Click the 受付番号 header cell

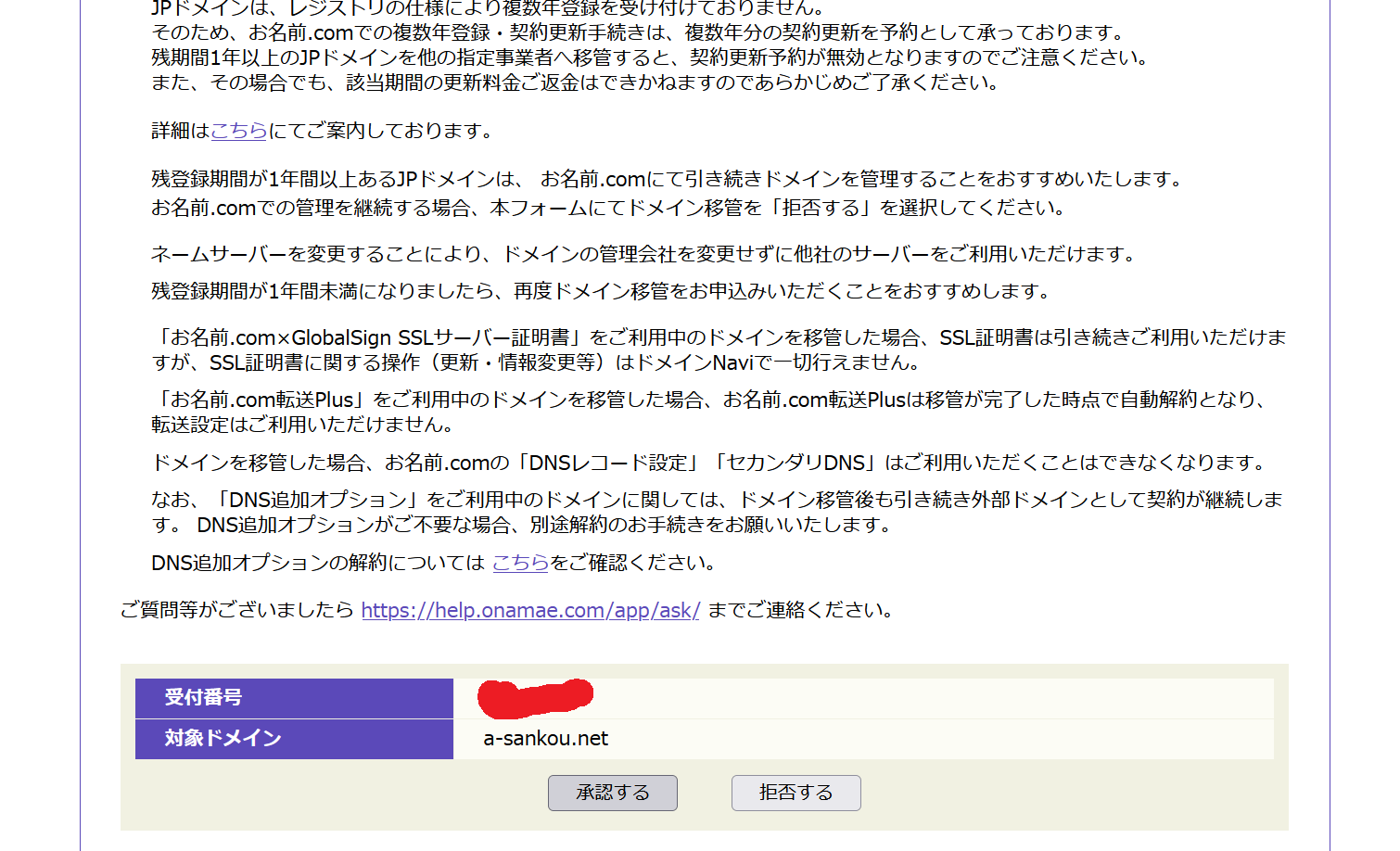coord(294,697)
